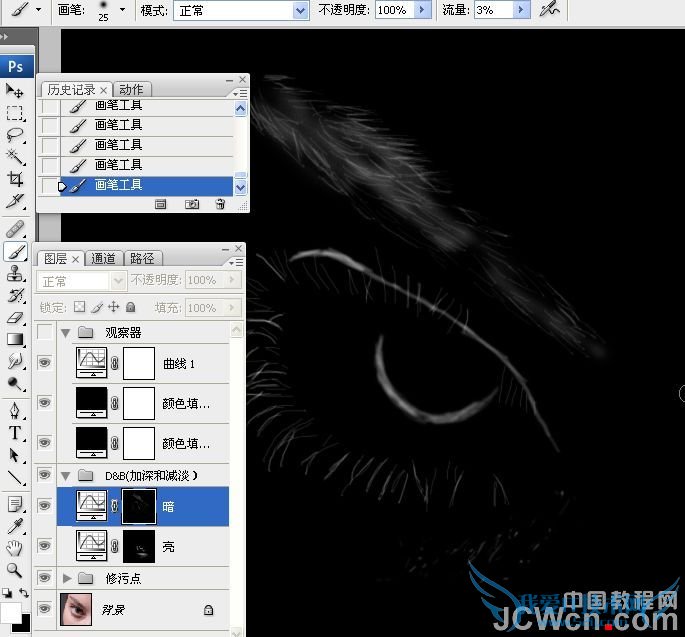Select the Line tool
Screen dimensions: 685x637
tap(14, 477)
